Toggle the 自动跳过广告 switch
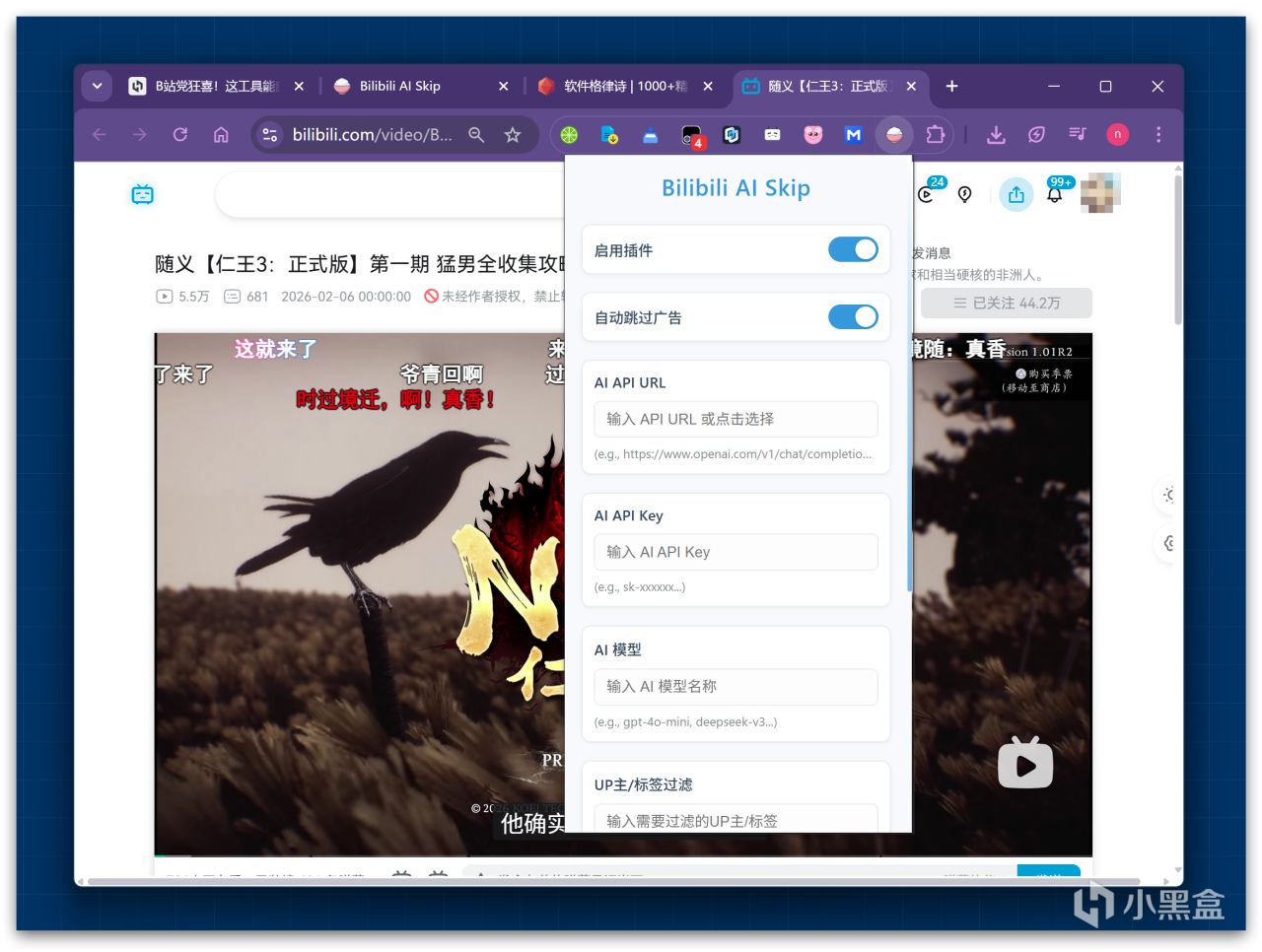Image resolution: width=1262 pixels, height=952 pixels. pyautogui.click(x=853, y=317)
